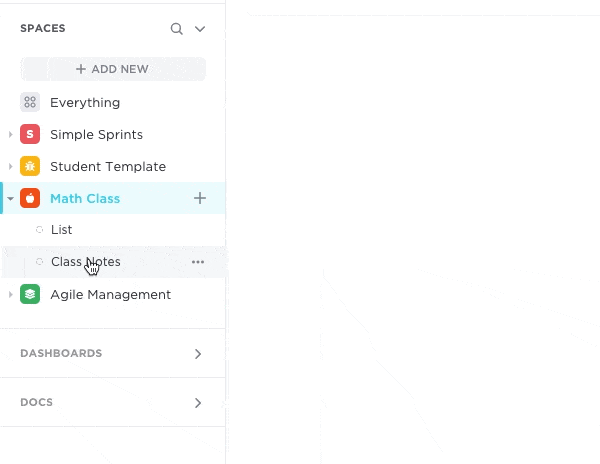
Task: Click the red Simple Sprints icon
Action: (30, 134)
